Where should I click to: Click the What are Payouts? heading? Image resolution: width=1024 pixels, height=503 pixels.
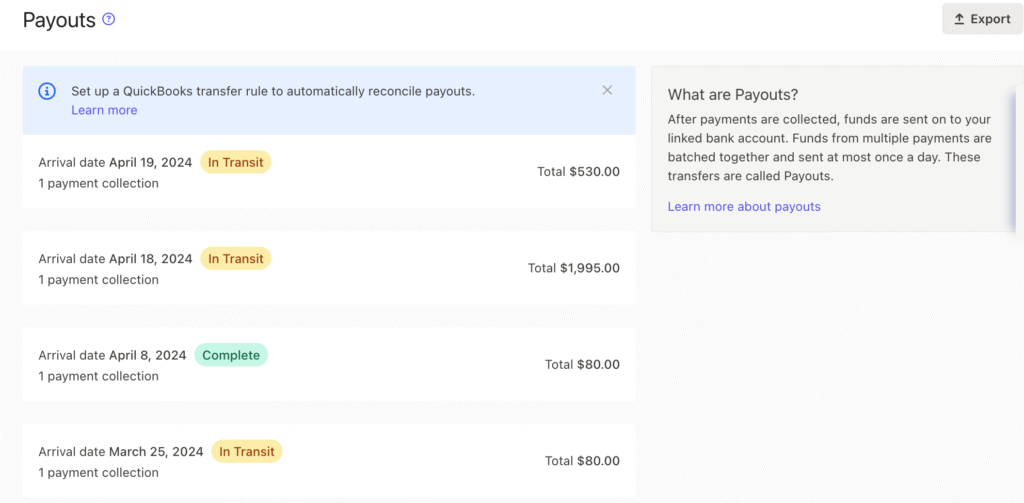tap(732, 95)
